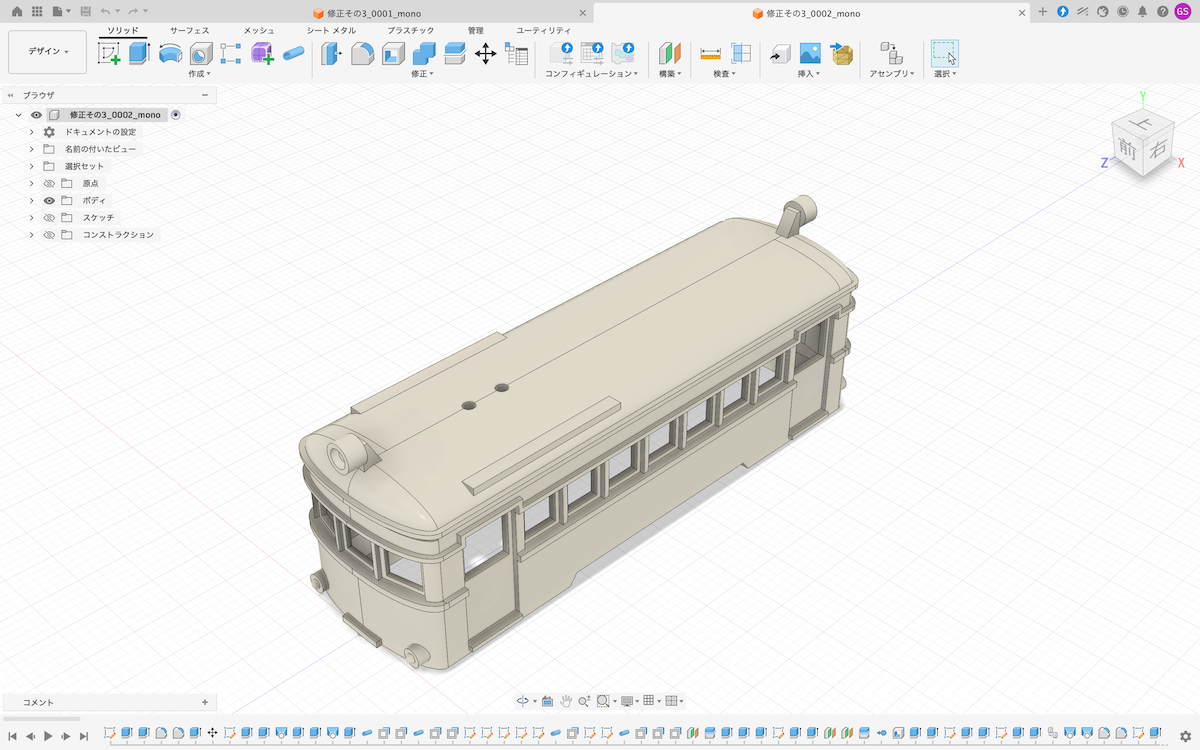Viewport: 1200px width, 750px height.
Task: Open the notifications bell
Action: [x=1142, y=12]
